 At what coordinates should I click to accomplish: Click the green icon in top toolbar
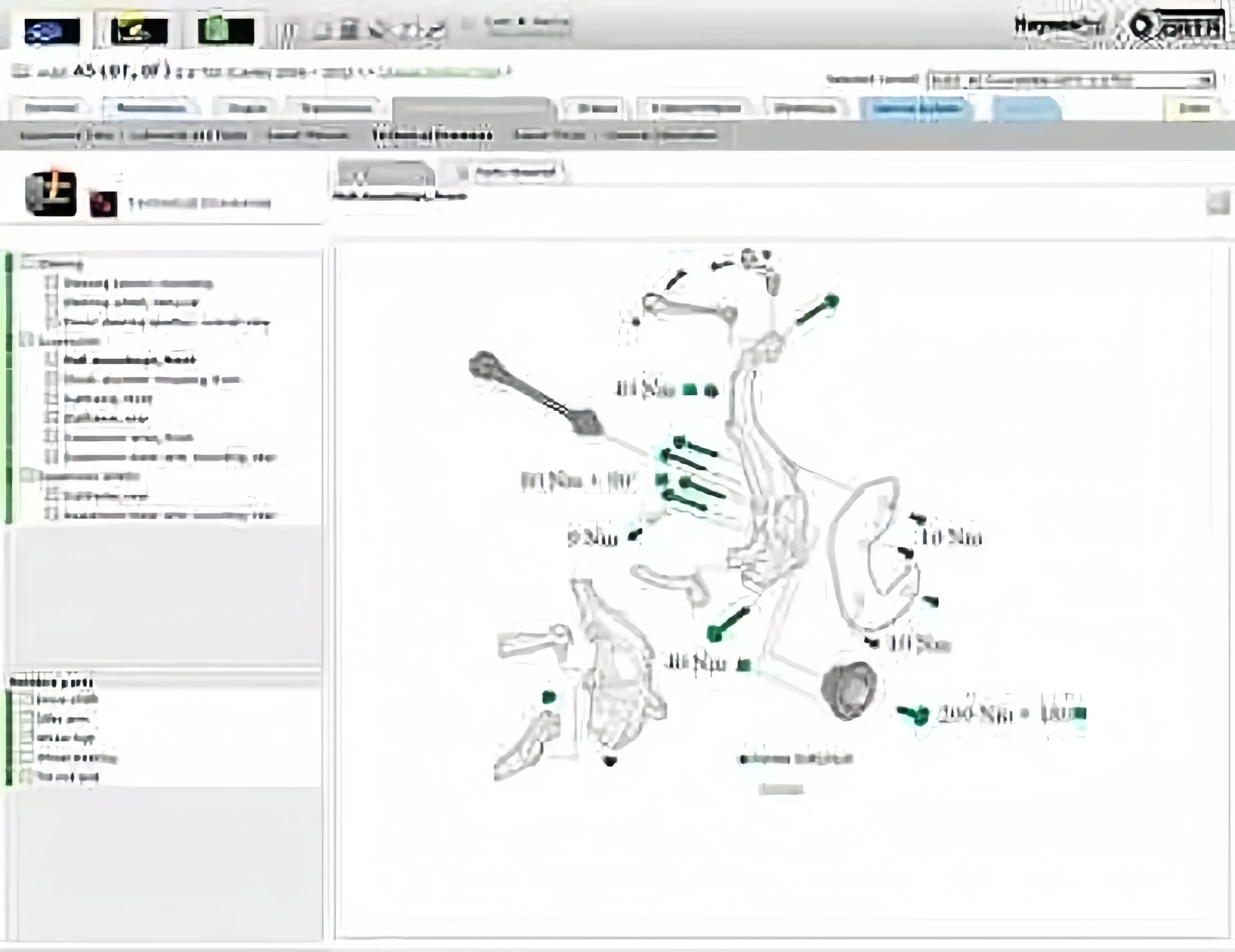pos(226,32)
